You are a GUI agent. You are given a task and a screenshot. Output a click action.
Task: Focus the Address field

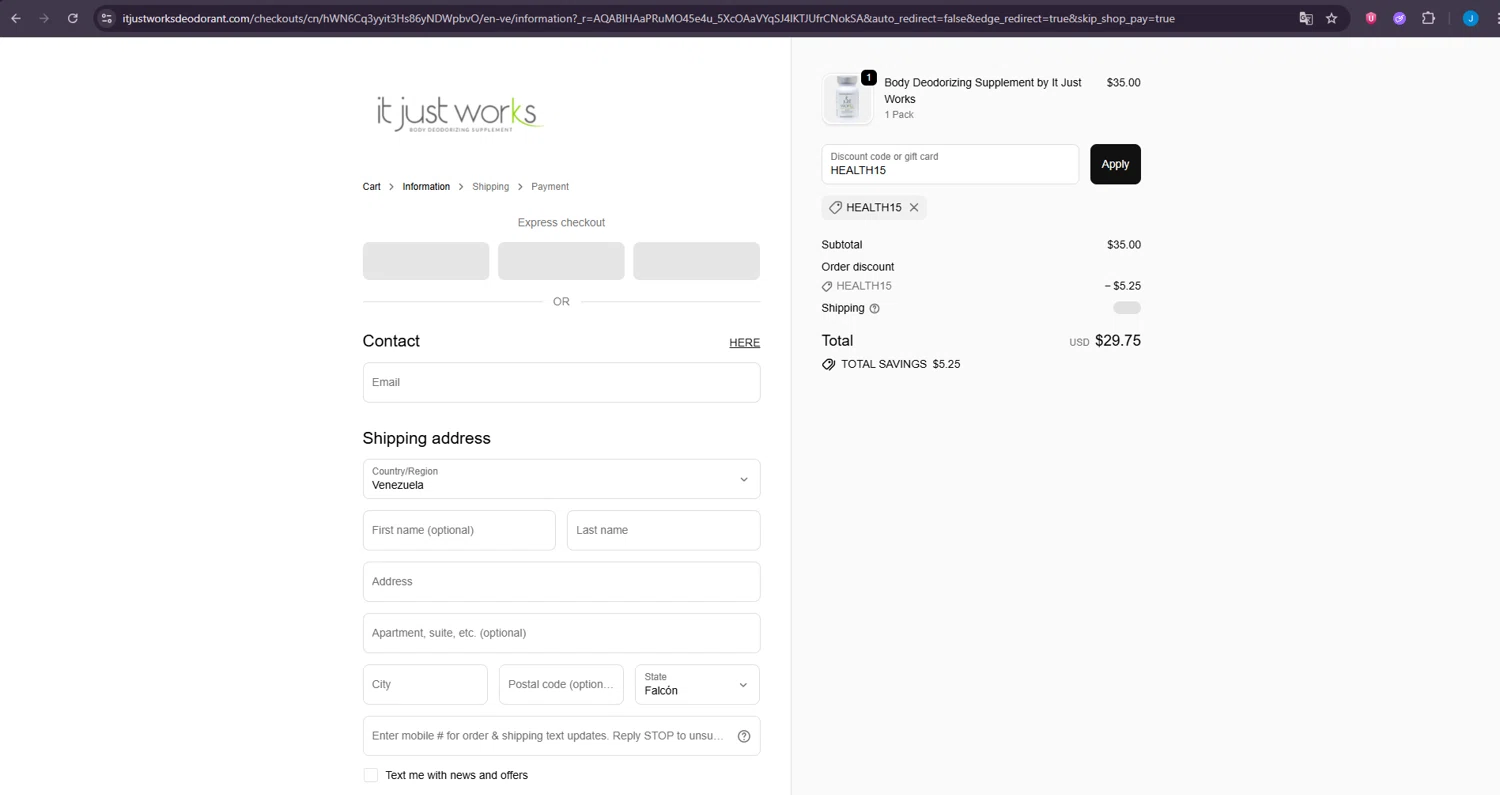[561, 582]
